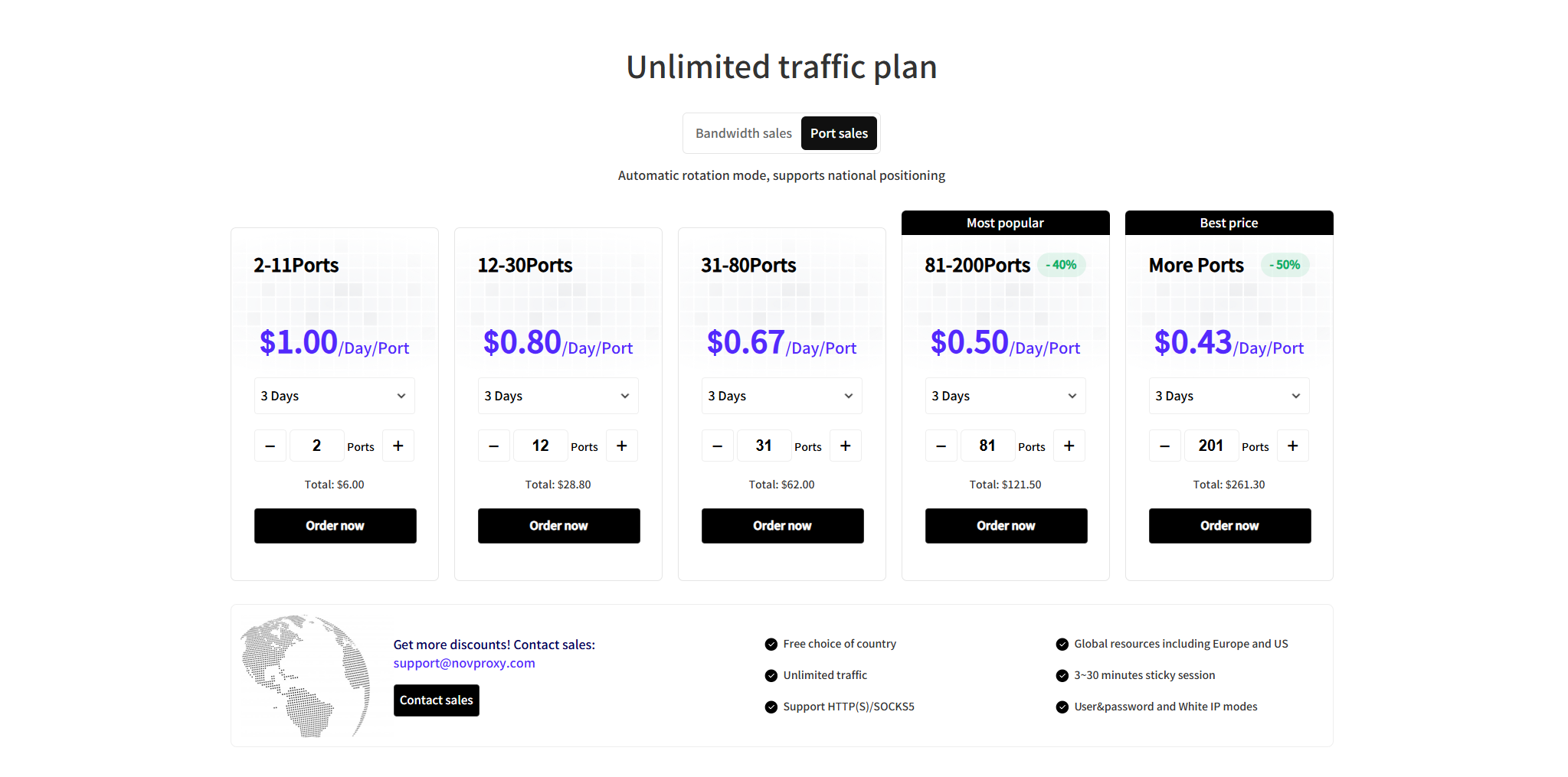
Task: Click plus icon in 31-80Ports plan
Action: [846, 446]
